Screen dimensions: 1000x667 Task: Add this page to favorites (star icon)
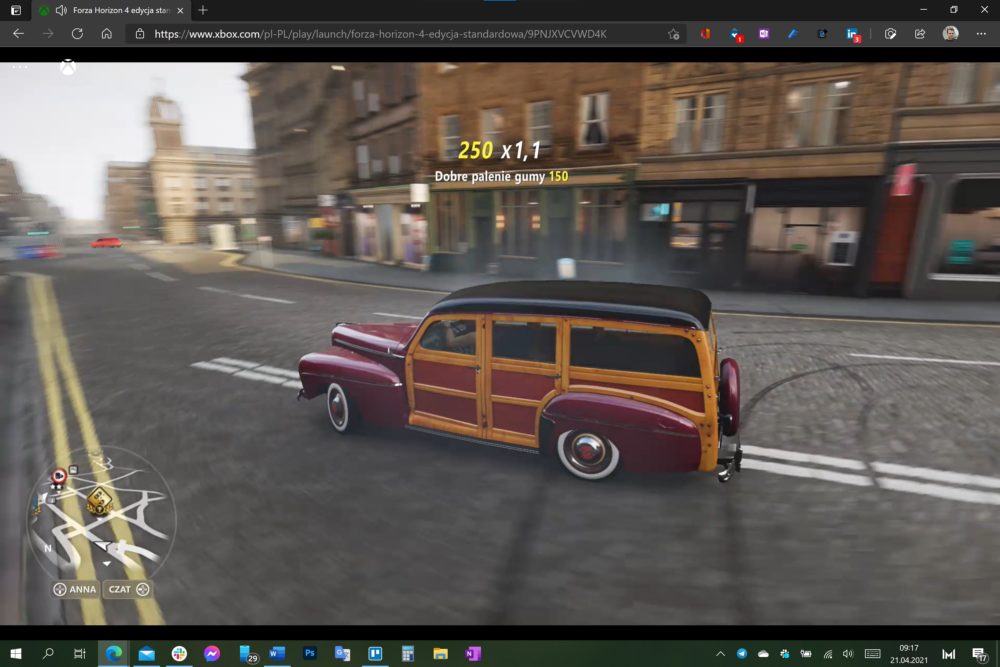click(673, 34)
